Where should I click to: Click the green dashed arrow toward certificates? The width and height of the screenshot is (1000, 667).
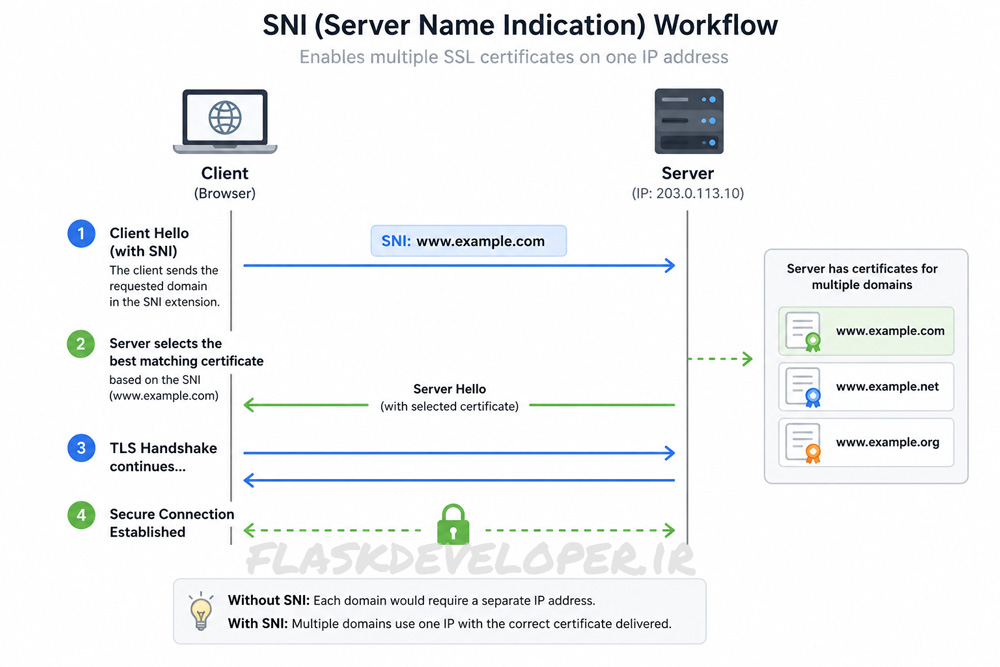pos(721,359)
